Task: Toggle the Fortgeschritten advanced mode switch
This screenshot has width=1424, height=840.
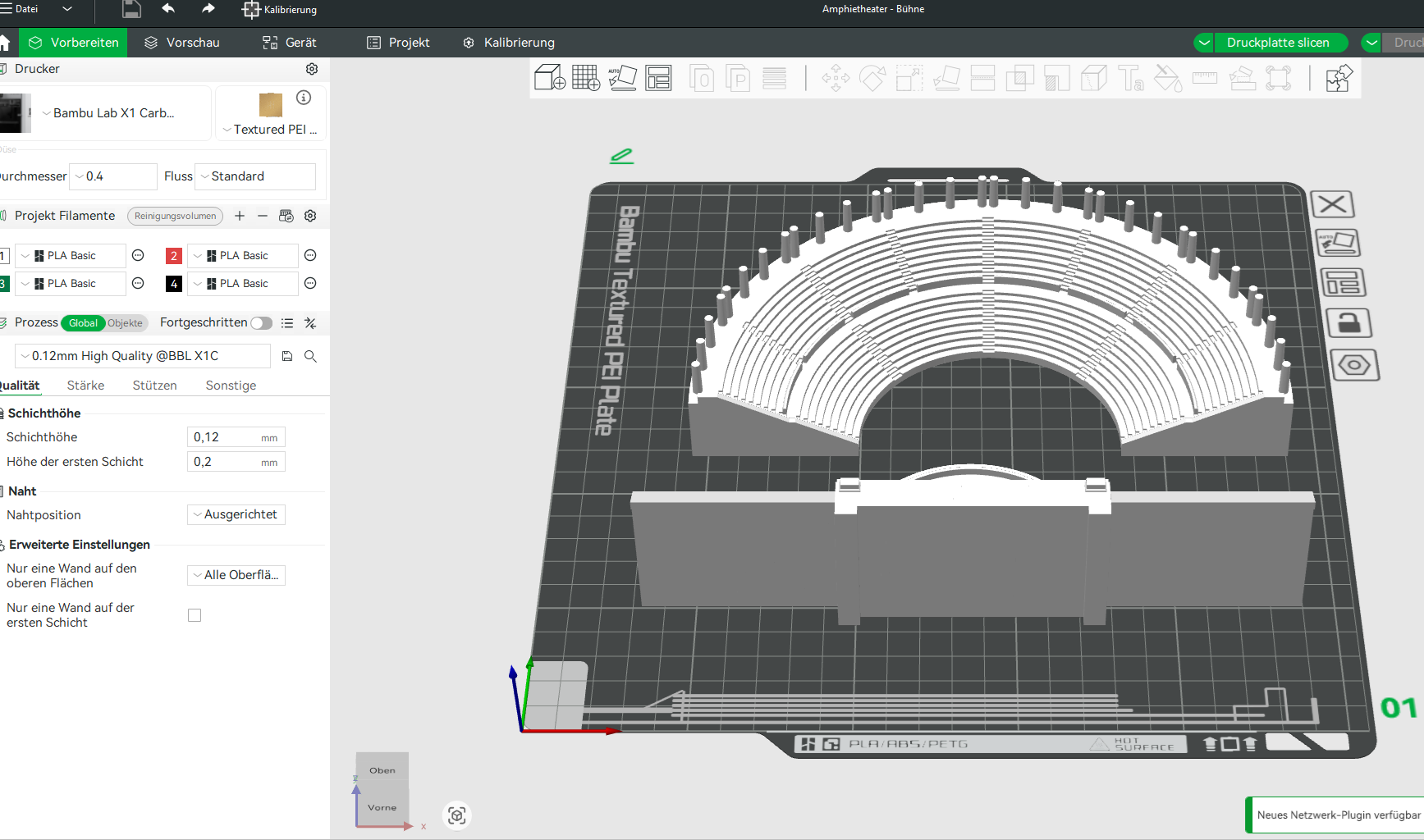Action: coord(261,323)
